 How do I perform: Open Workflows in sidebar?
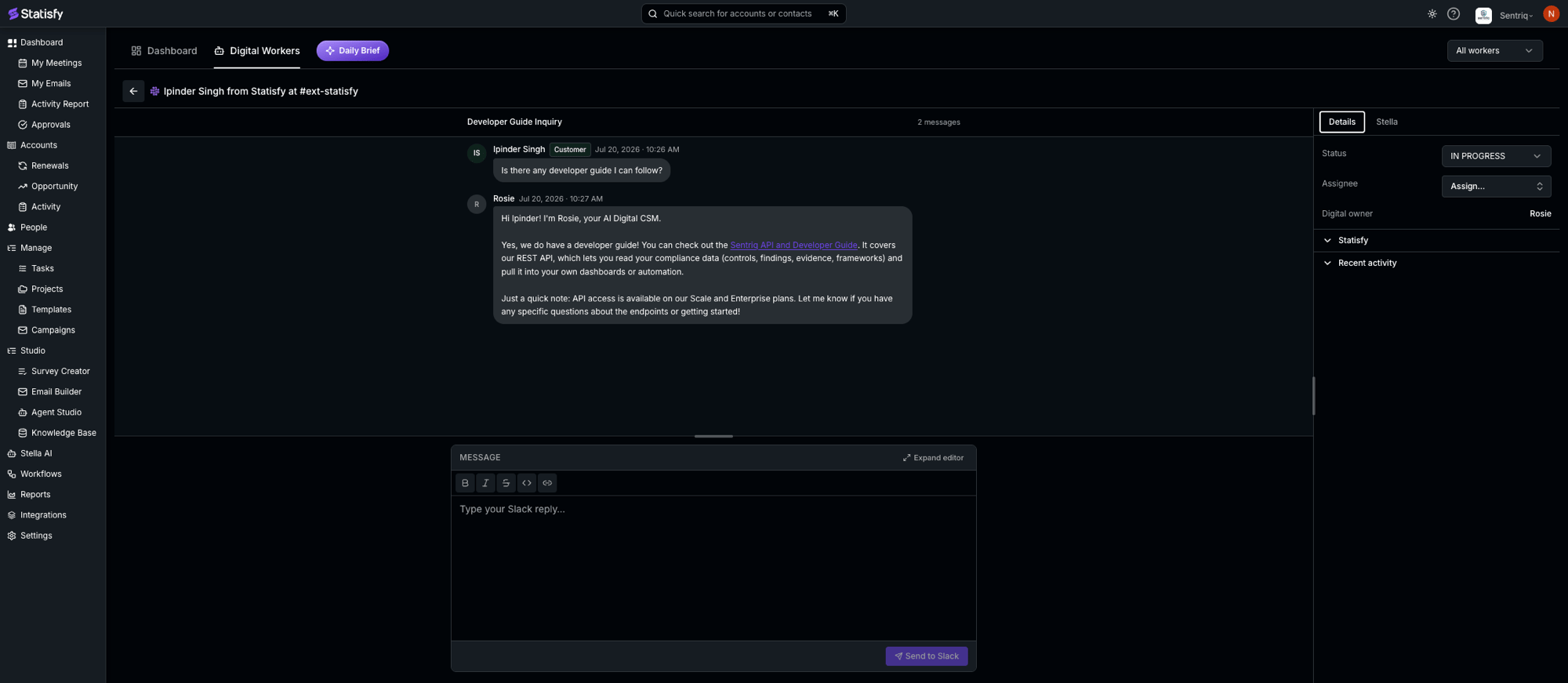click(41, 474)
